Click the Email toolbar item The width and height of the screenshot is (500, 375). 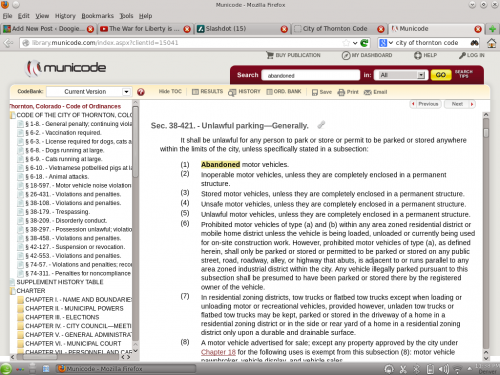click(x=375, y=92)
